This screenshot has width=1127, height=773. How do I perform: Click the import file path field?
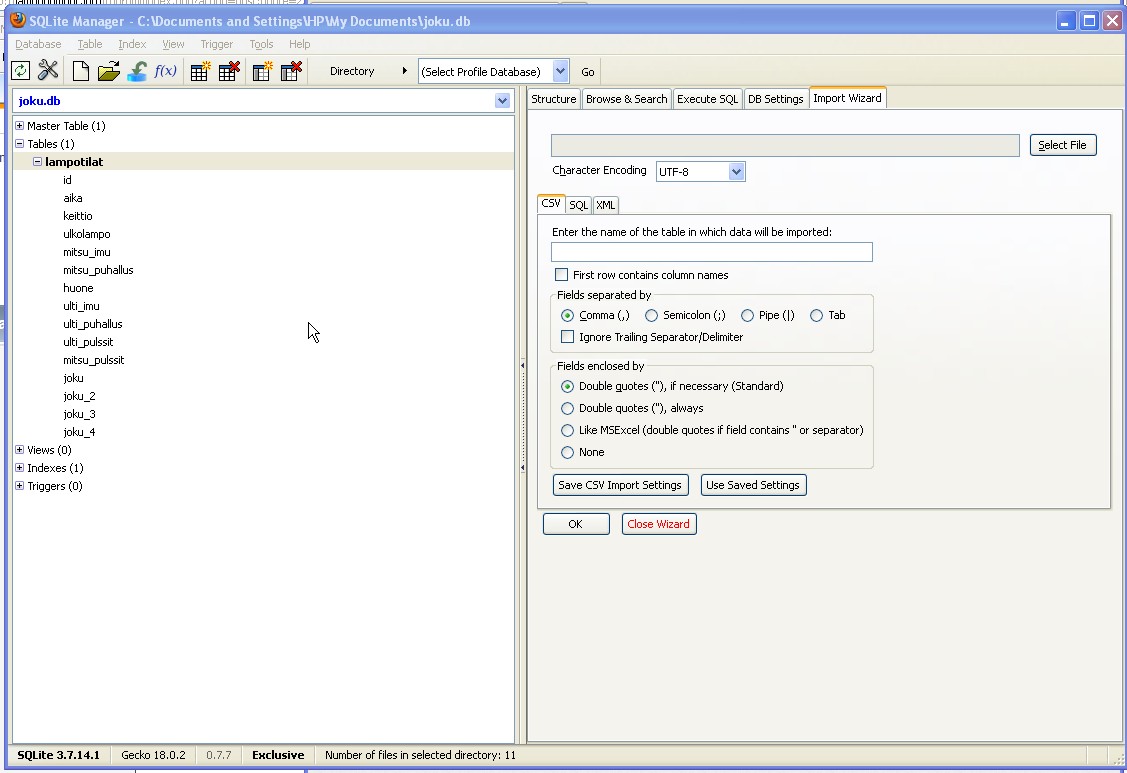(x=785, y=145)
